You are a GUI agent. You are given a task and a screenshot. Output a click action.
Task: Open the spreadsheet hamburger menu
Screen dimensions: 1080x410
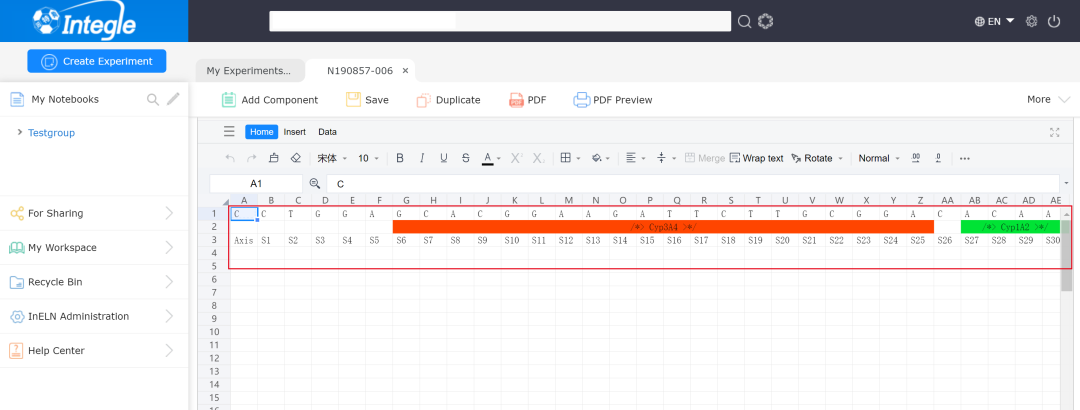click(229, 132)
